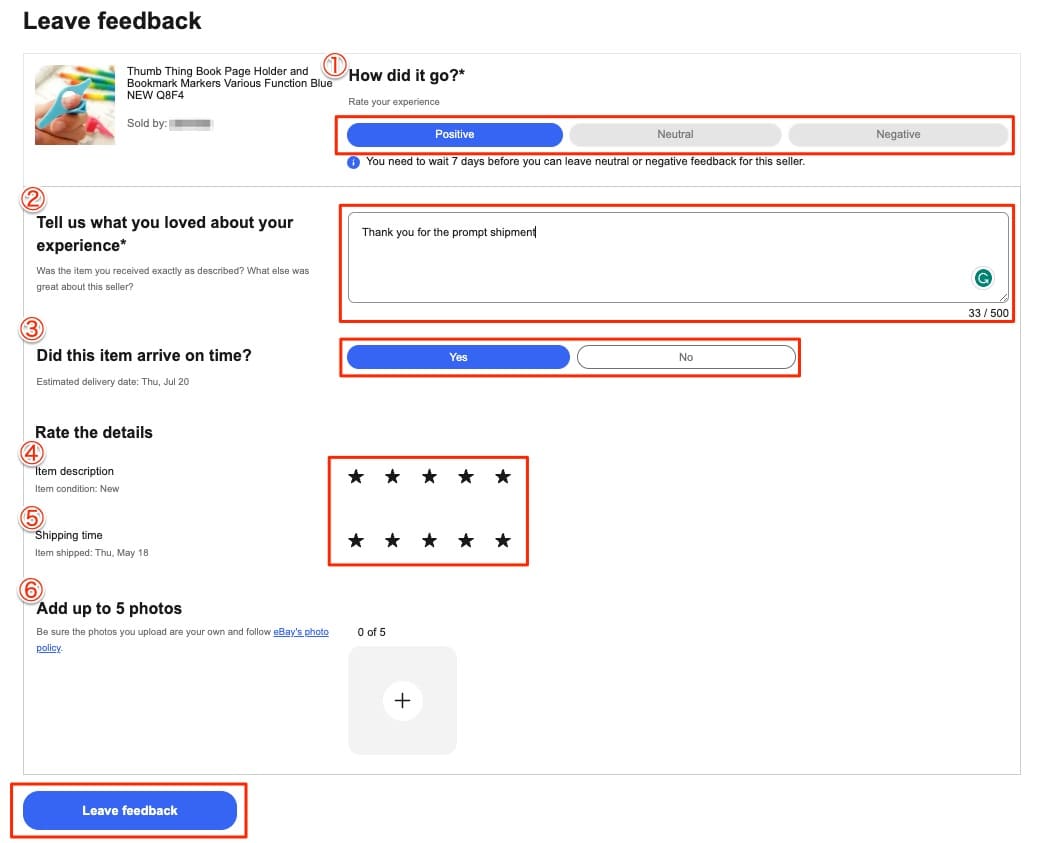Click the first star for Item description

(x=356, y=477)
